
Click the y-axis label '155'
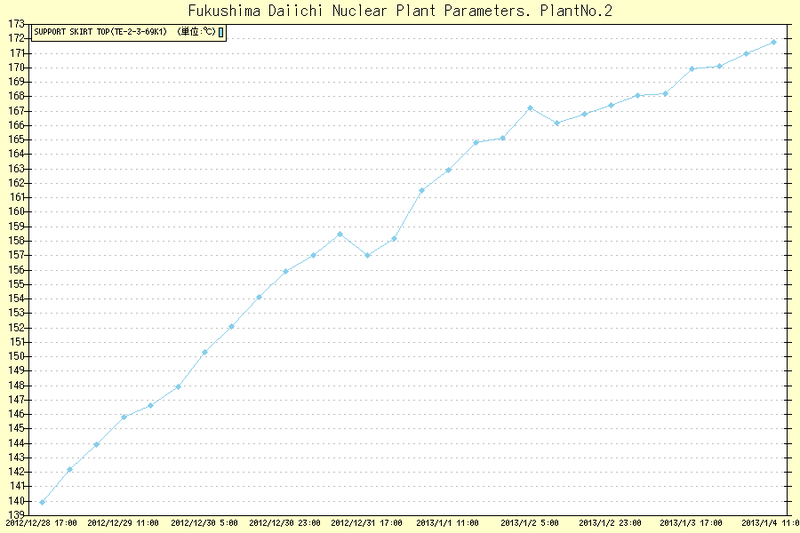(16, 284)
